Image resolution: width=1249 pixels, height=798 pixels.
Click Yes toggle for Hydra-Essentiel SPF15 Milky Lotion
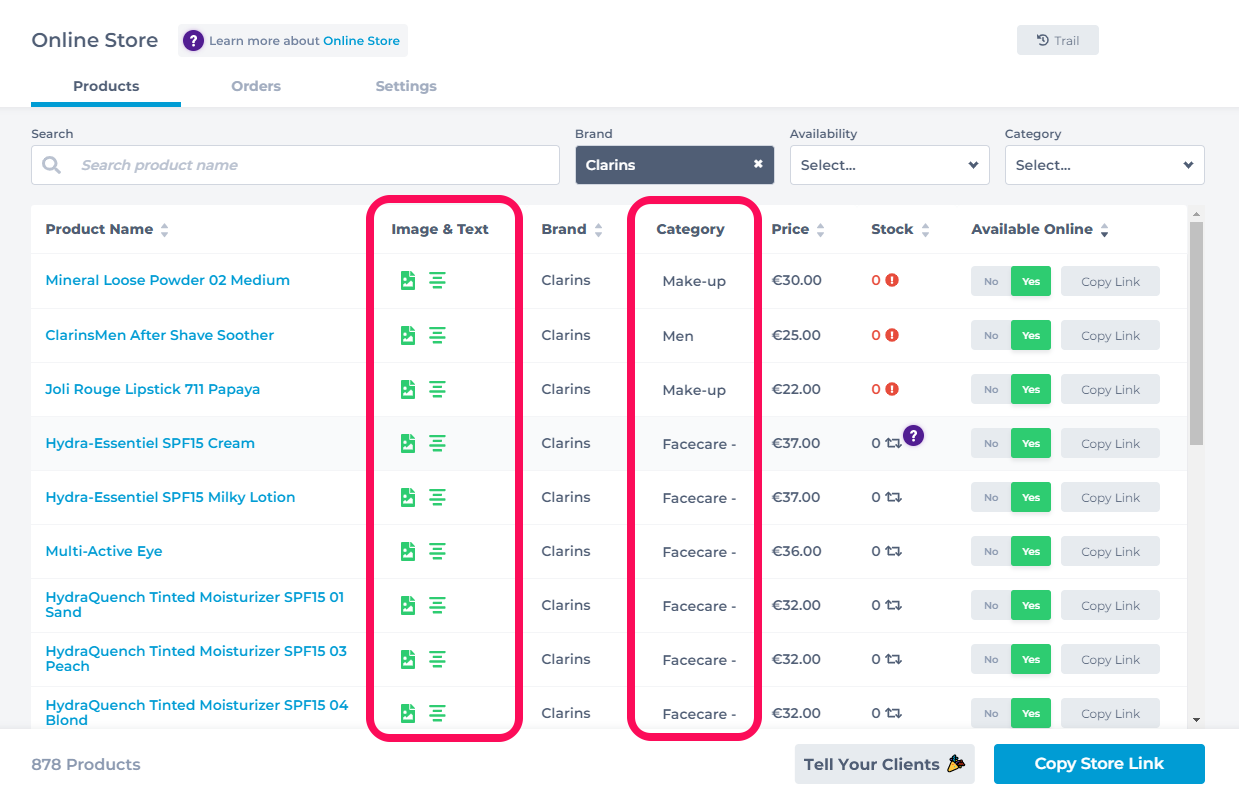[1031, 497]
